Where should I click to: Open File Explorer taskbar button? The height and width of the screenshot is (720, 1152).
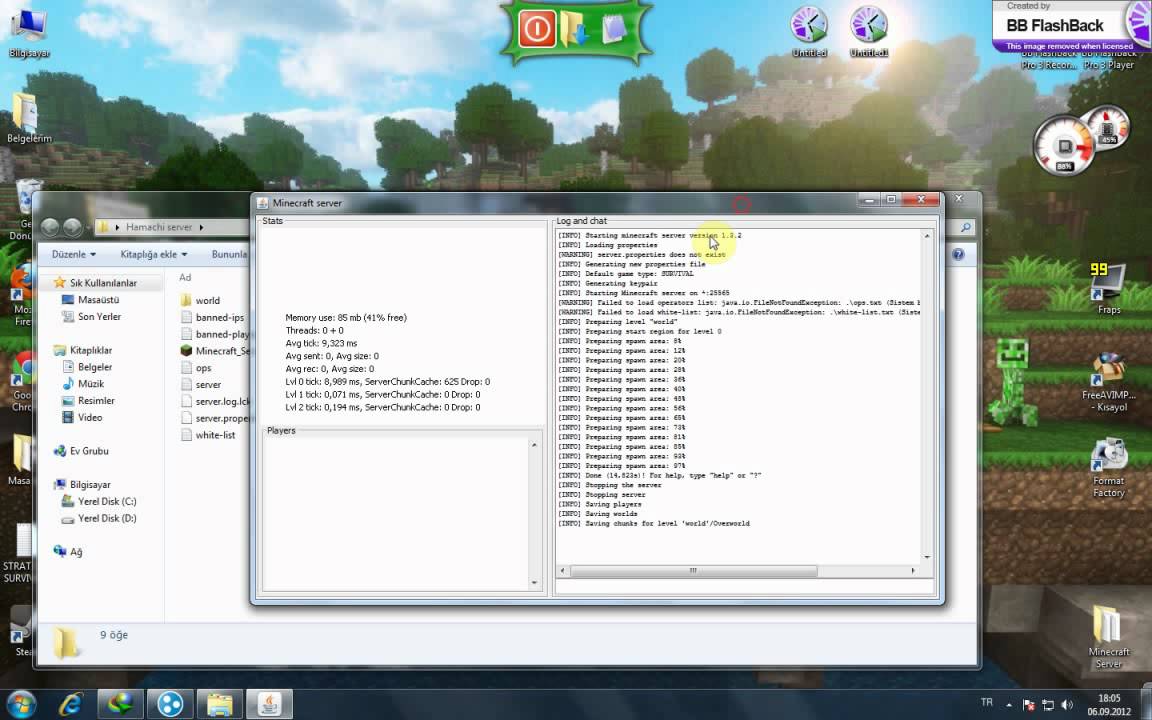point(219,704)
